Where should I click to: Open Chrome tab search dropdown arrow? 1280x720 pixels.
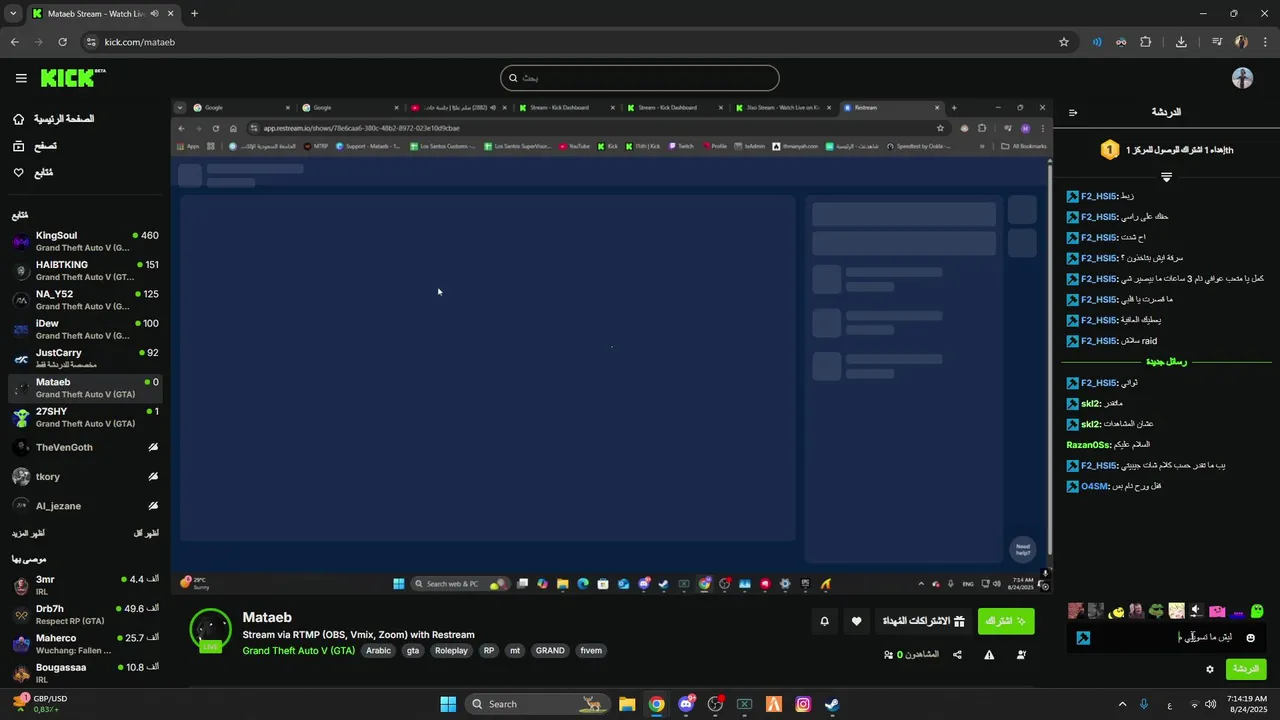coord(13,14)
